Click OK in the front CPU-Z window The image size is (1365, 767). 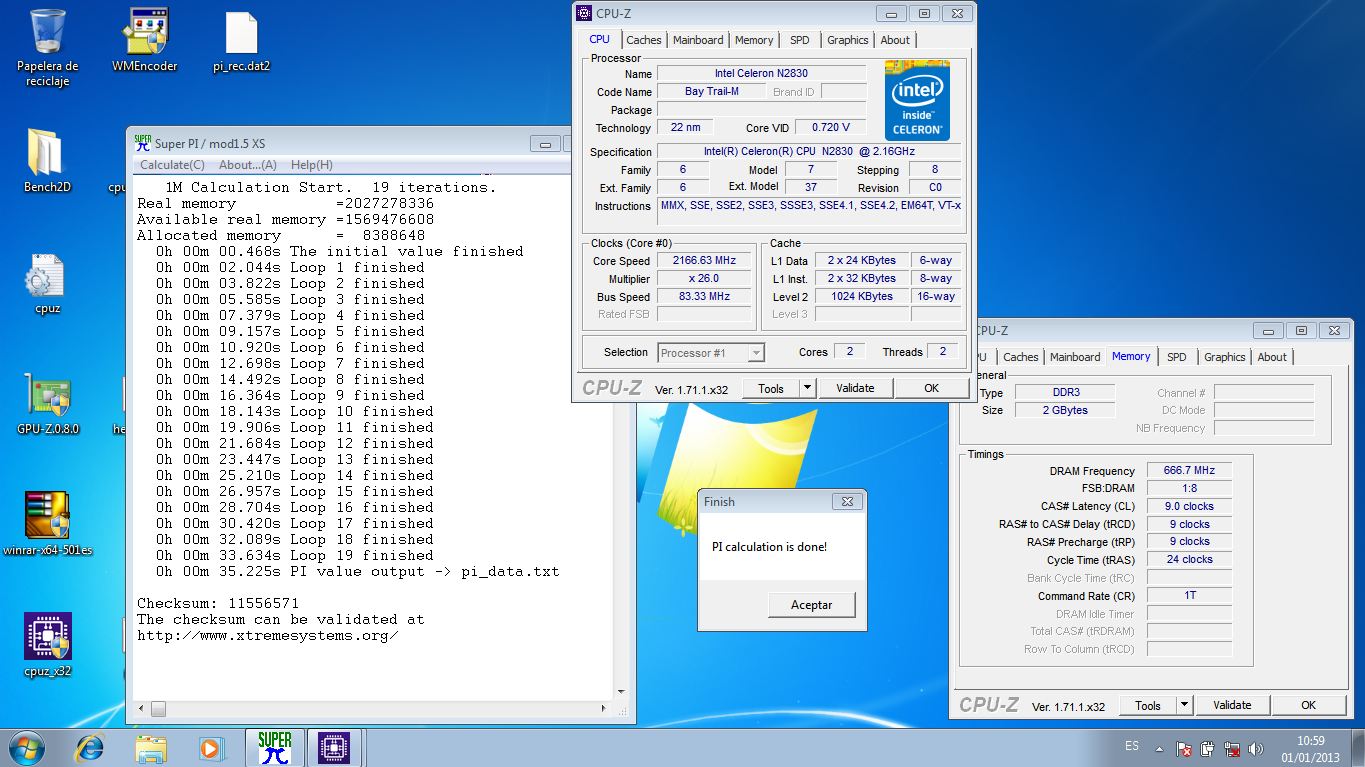(931, 388)
